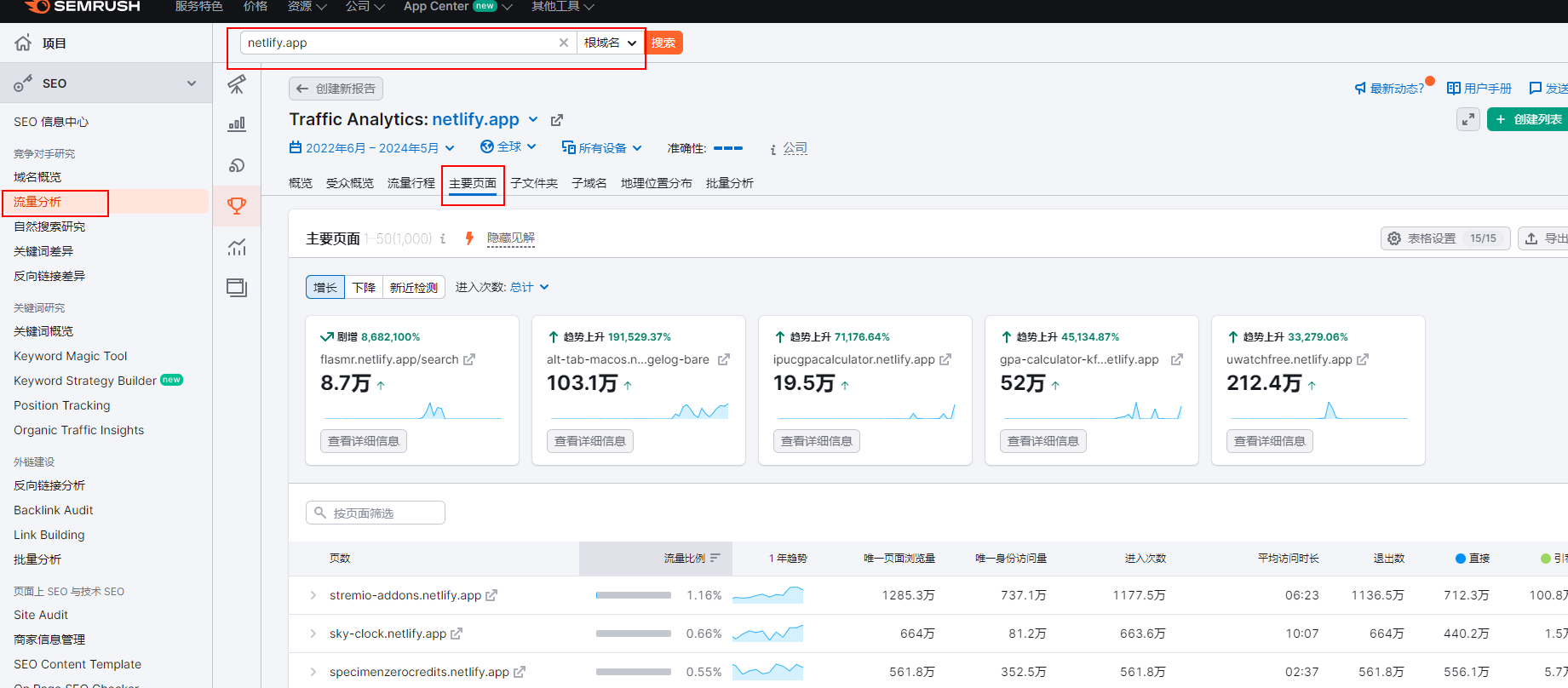
Task: Select the 增长 toggle option
Action: pos(325,288)
